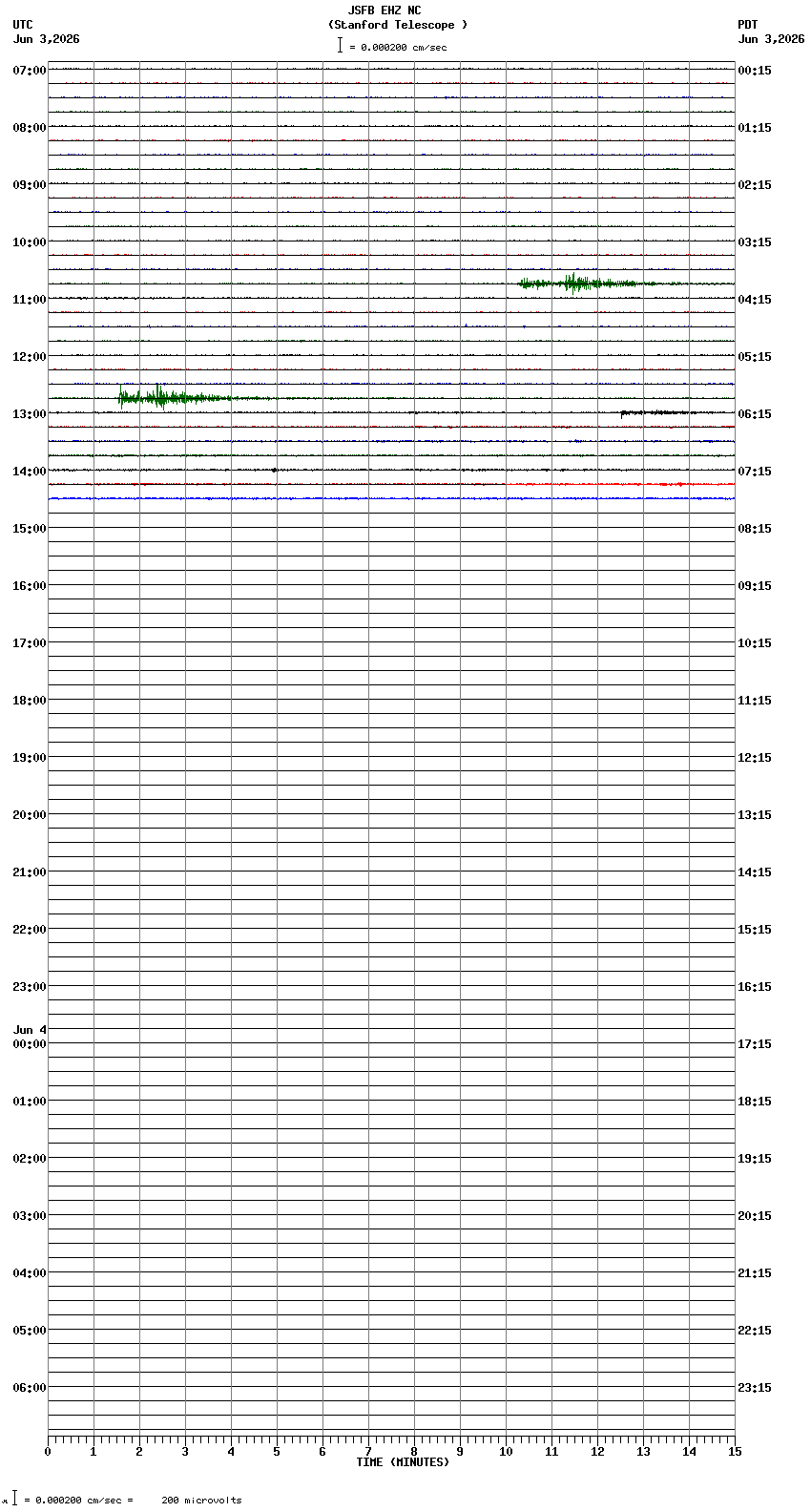The image size is (811, 1512).
Task: Click the 'TIME (MINUTES)' axis title
Action: click(403, 1462)
